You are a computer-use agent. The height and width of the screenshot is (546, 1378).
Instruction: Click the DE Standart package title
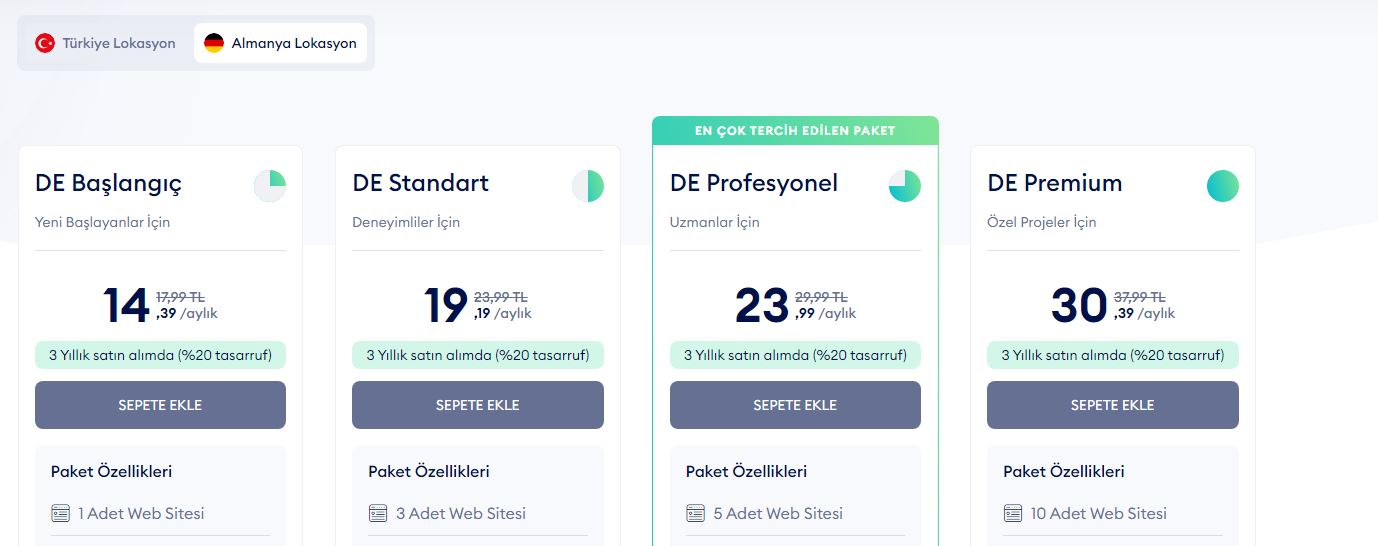(421, 183)
